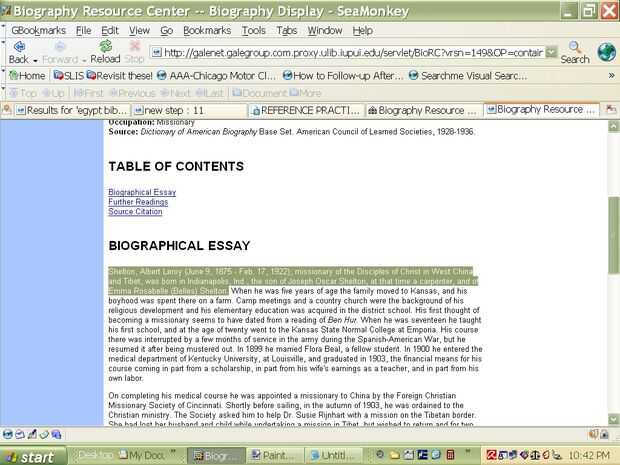Switch to the Paint taskbar window
The width and height of the screenshot is (620, 465).
click(x=274, y=456)
